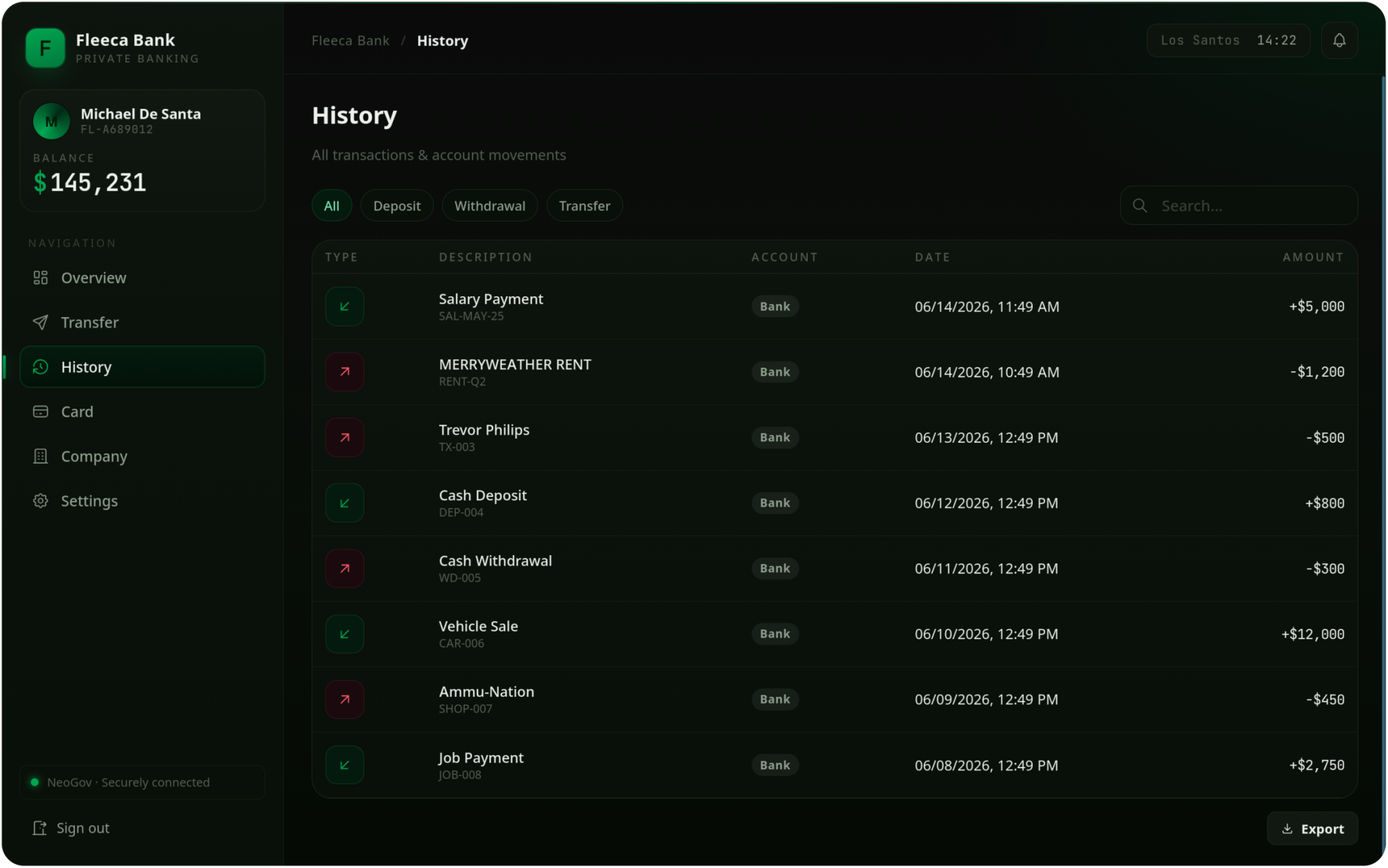
Task: Open Transfer page in navigation
Action: pos(142,322)
